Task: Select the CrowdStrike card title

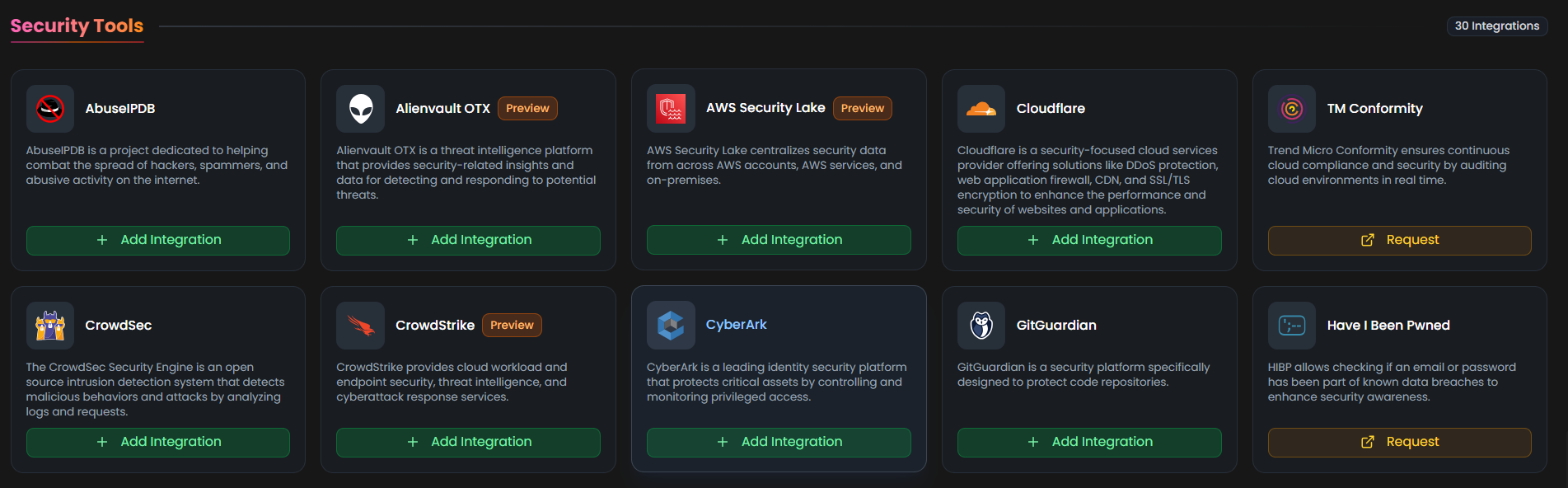Action: 435,326
